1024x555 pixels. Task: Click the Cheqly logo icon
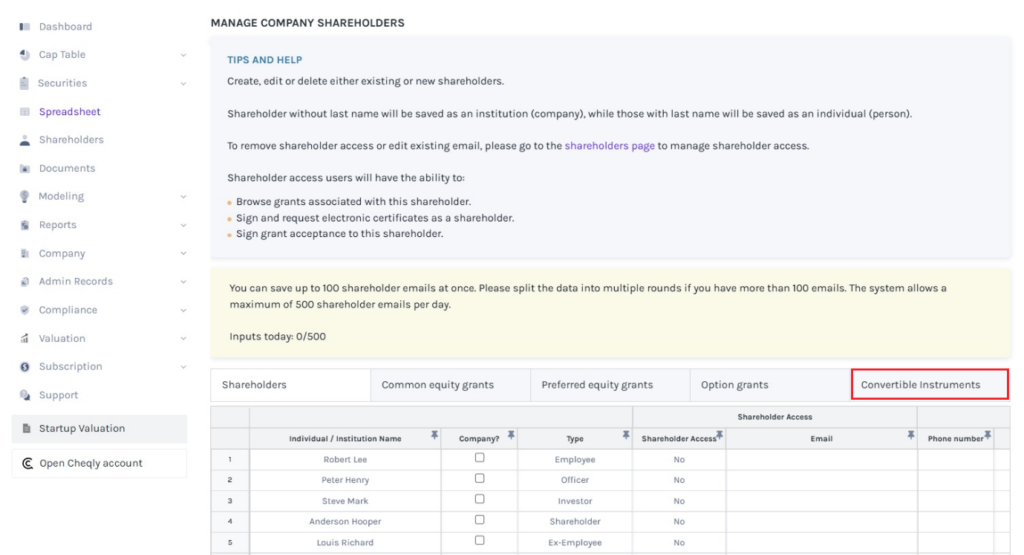tap(27, 464)
